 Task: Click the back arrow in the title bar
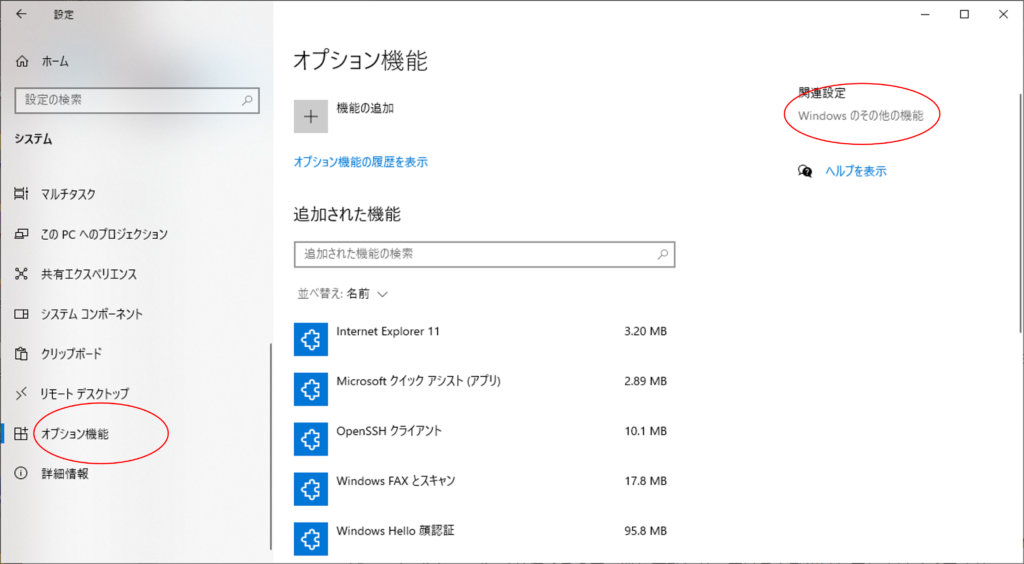click(x=22, y=15)
